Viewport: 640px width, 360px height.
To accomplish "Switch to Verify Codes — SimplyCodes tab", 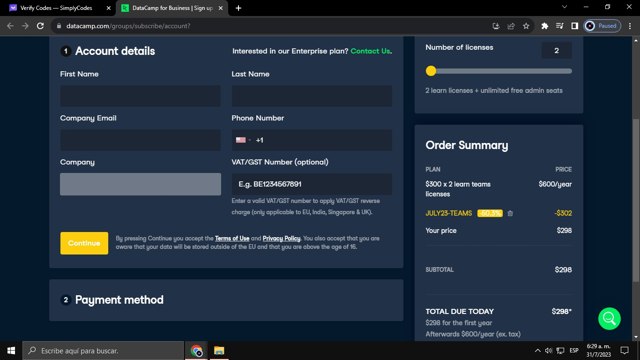I will click(x=56, y=8).
